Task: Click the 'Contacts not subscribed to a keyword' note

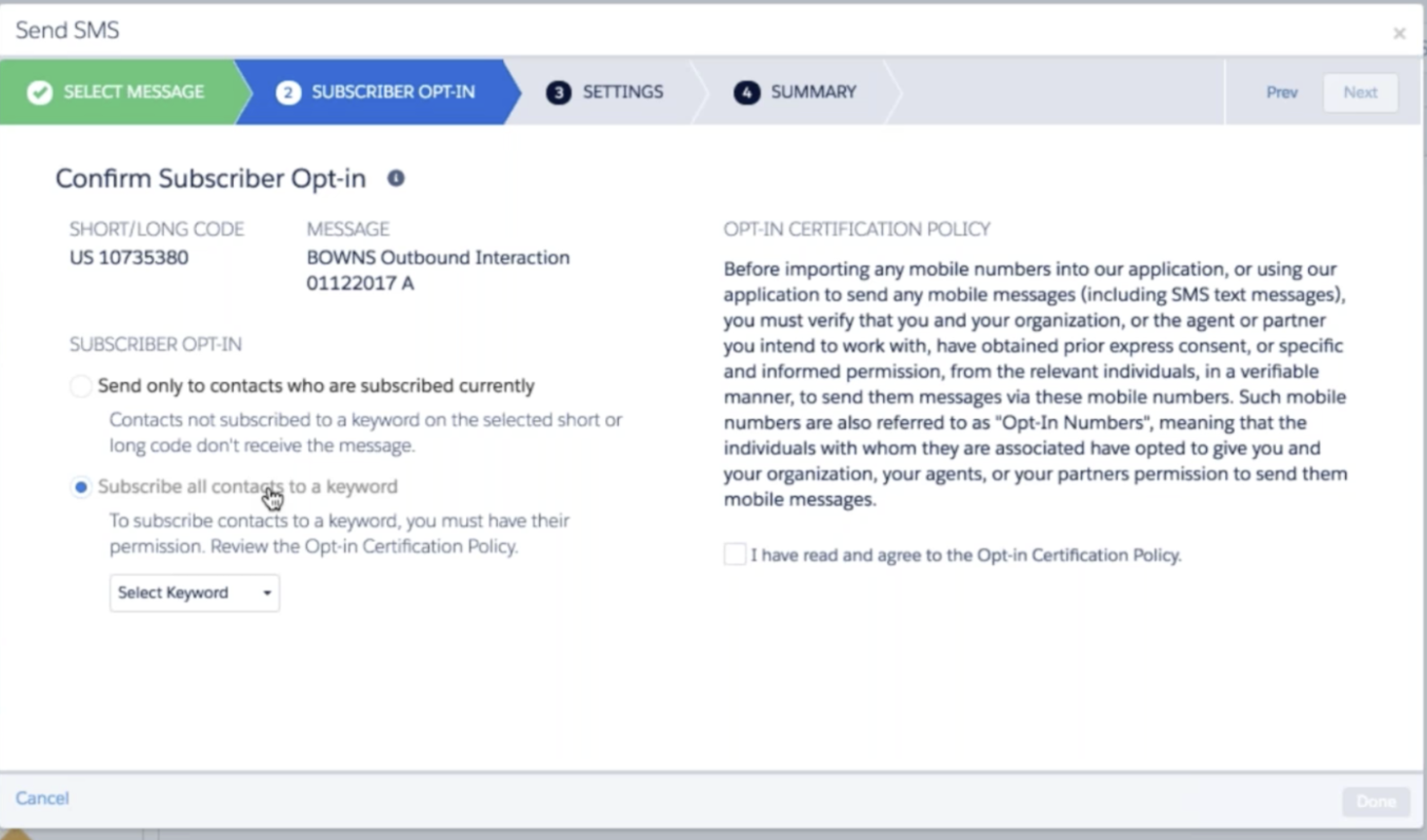Action: pos(366,433)
